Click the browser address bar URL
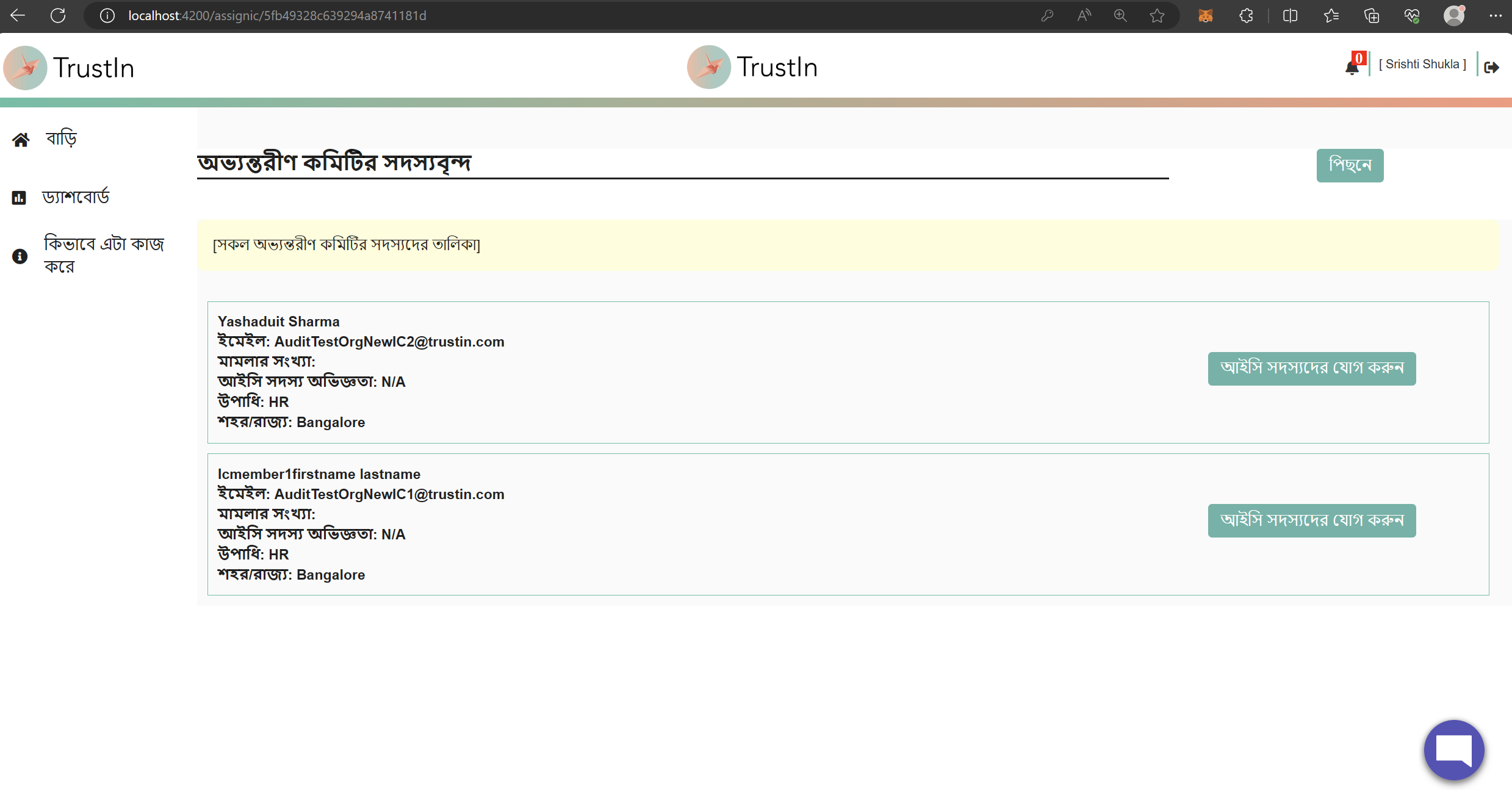The width and height of the screenshot is (1512, 795). [x=277, y=15]
